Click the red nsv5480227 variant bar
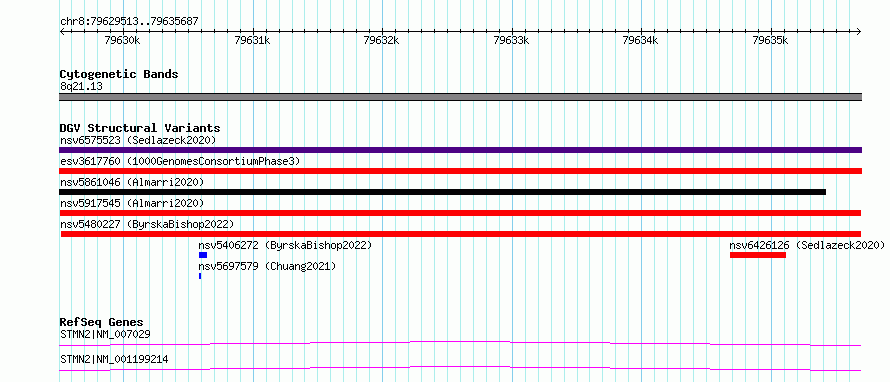 [461, 234]
